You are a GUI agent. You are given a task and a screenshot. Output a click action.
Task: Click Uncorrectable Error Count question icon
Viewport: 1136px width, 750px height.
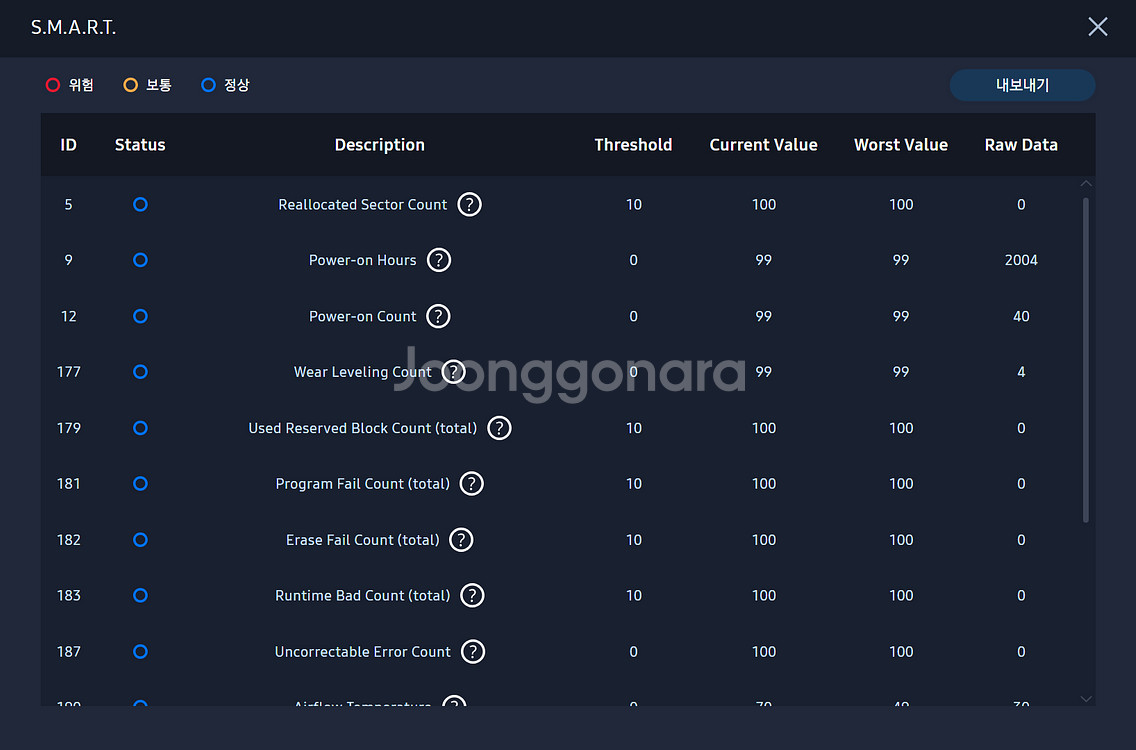(x=473, y=652)
